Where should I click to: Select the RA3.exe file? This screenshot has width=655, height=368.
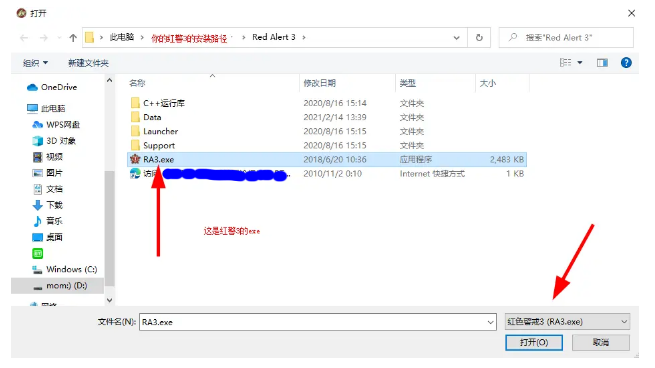(327, 160)
